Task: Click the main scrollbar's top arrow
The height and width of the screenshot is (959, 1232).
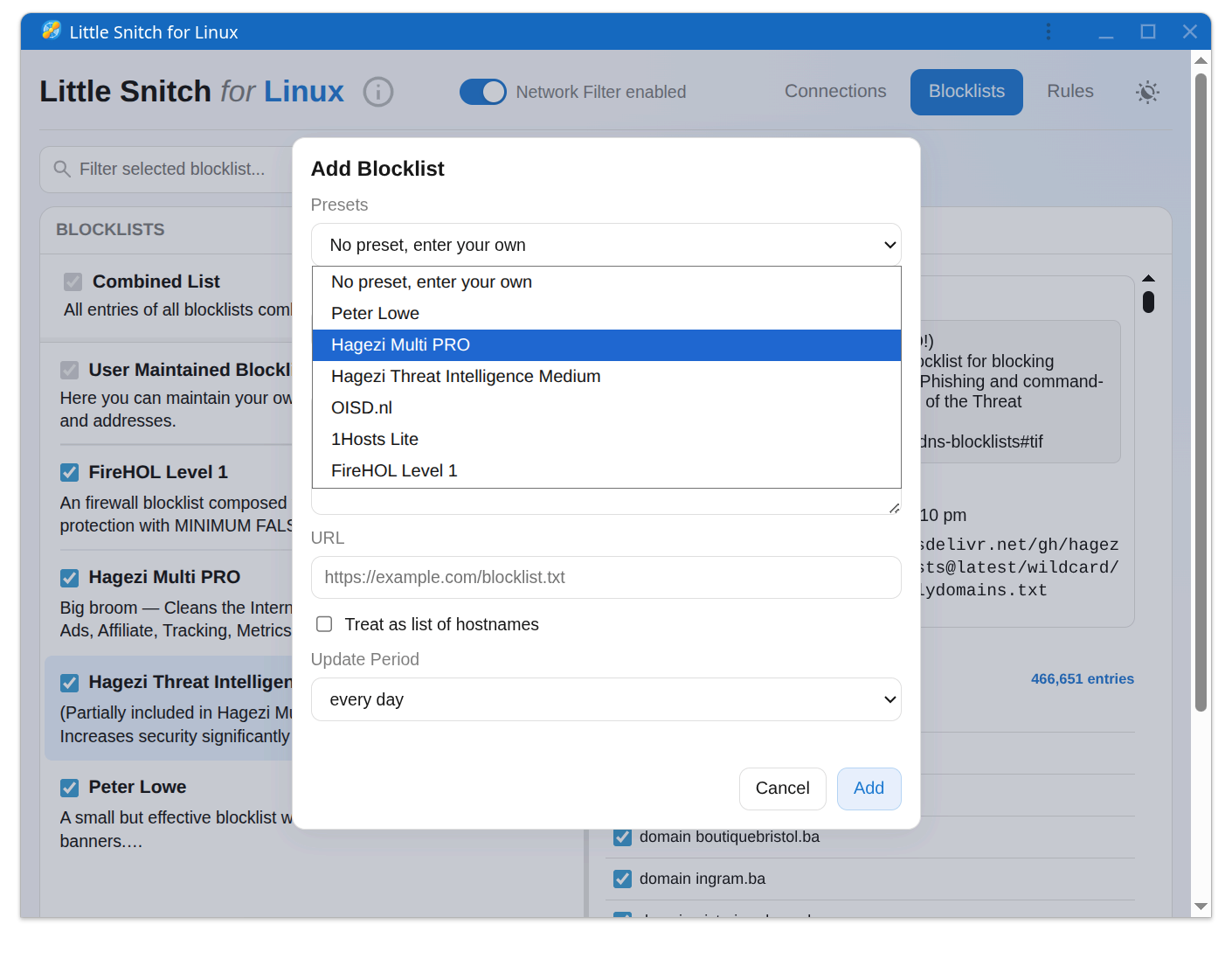Action: click(1201, 60)
